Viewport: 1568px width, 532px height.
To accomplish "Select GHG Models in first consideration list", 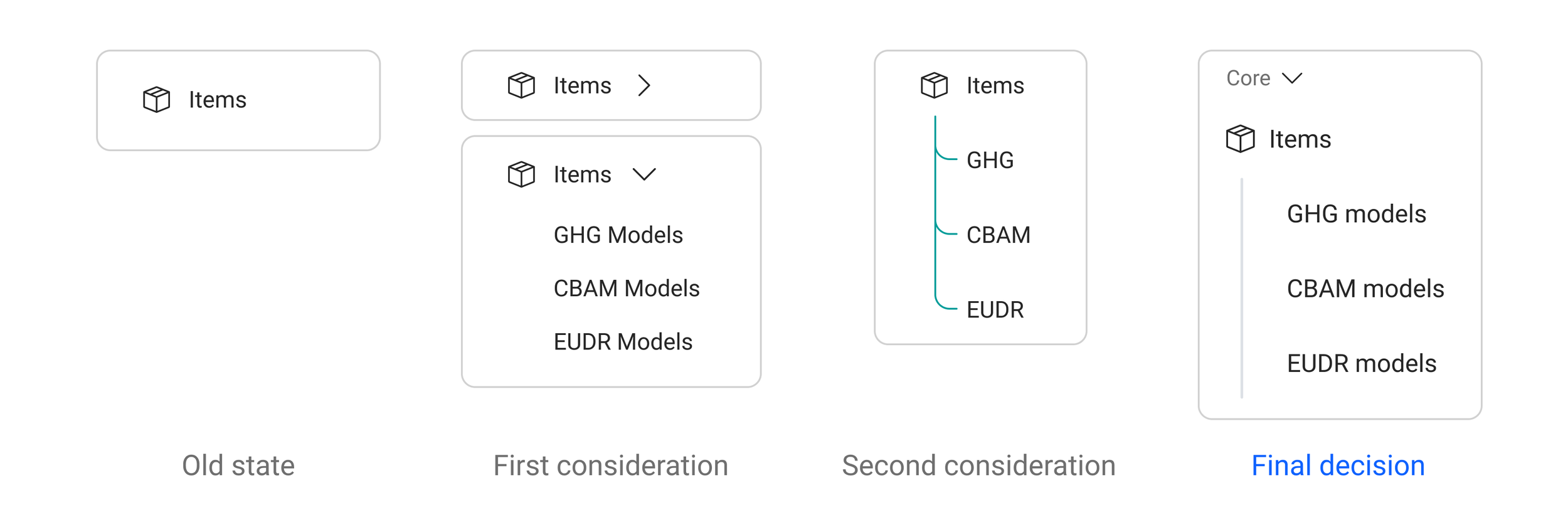I will (x=618, y=235).
